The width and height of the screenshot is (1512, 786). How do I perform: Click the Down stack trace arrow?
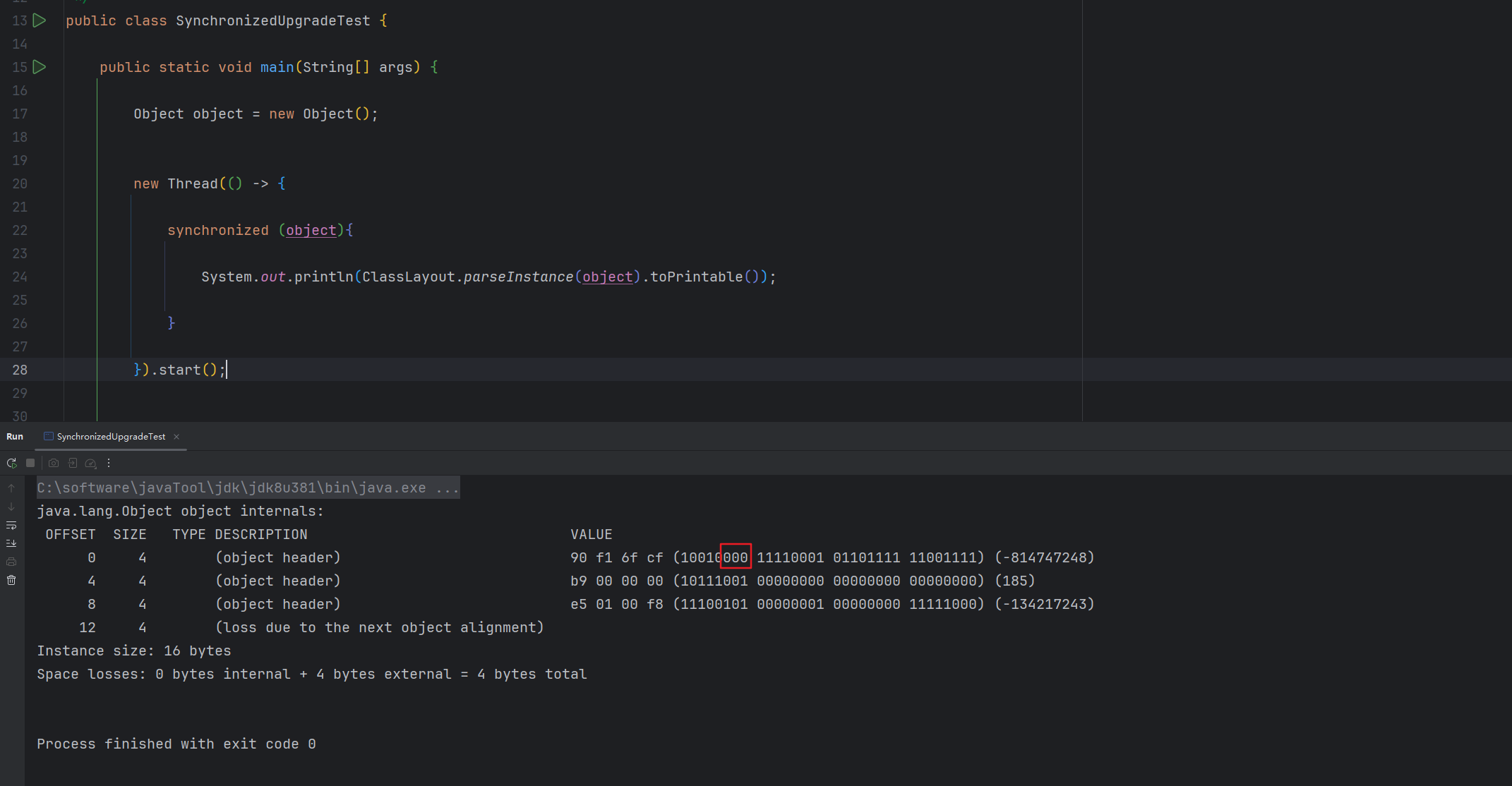tap(11, 507)
